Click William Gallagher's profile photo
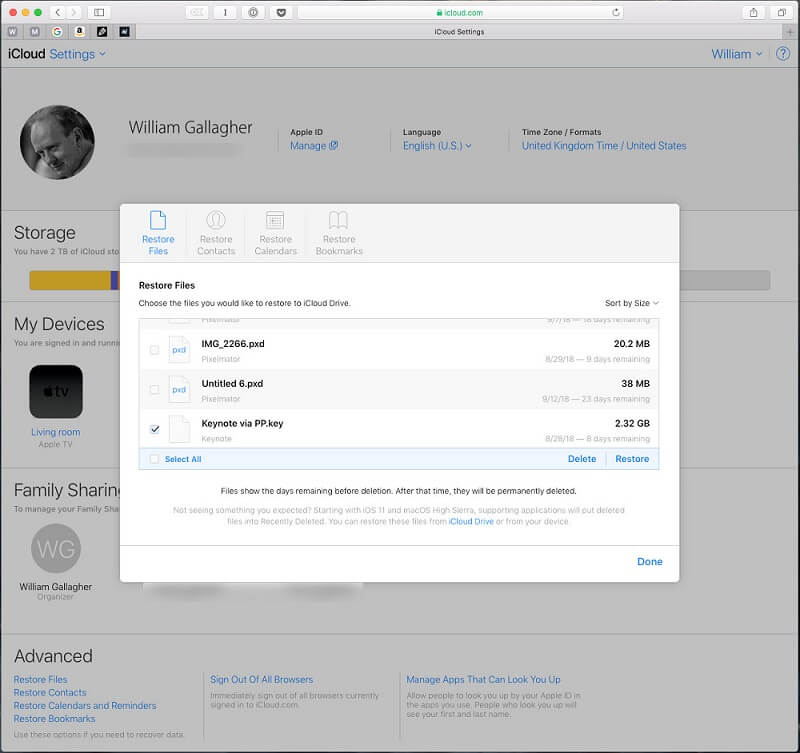The width and height of the screenshot is (800, 753). 57,142
